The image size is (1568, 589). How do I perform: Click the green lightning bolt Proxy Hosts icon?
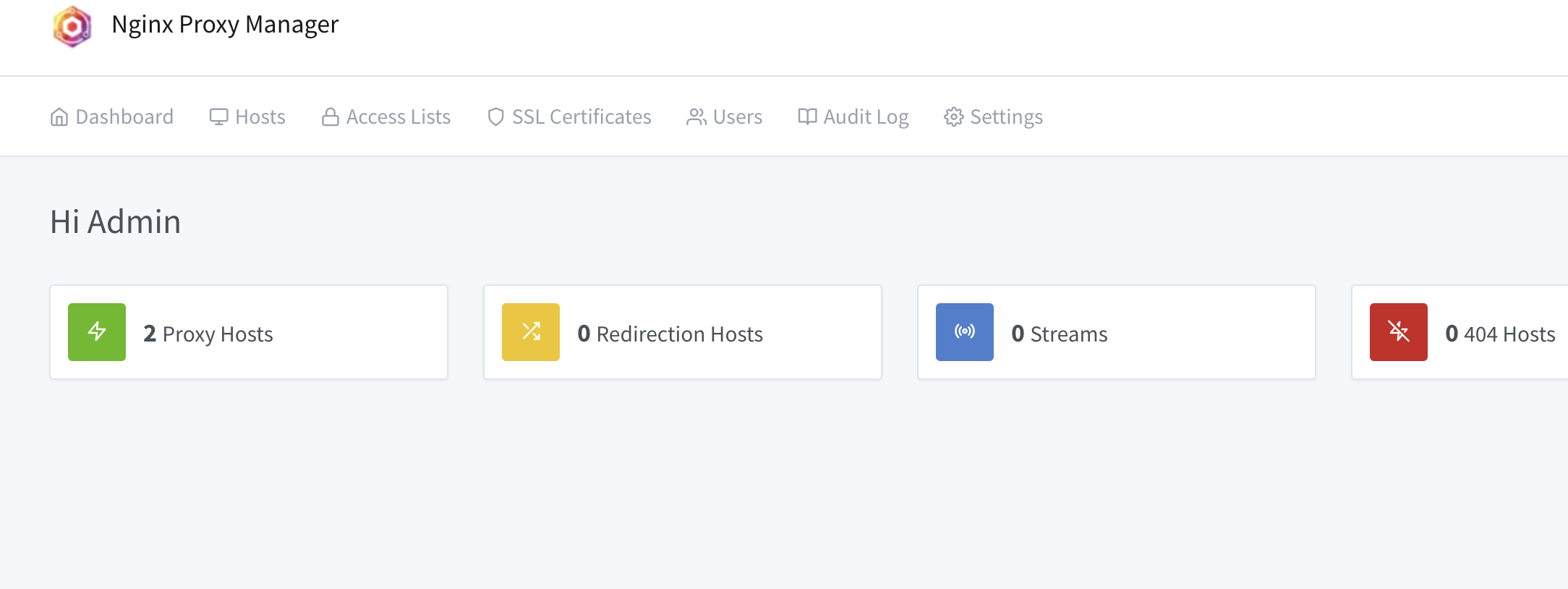(x=97, y=332)
